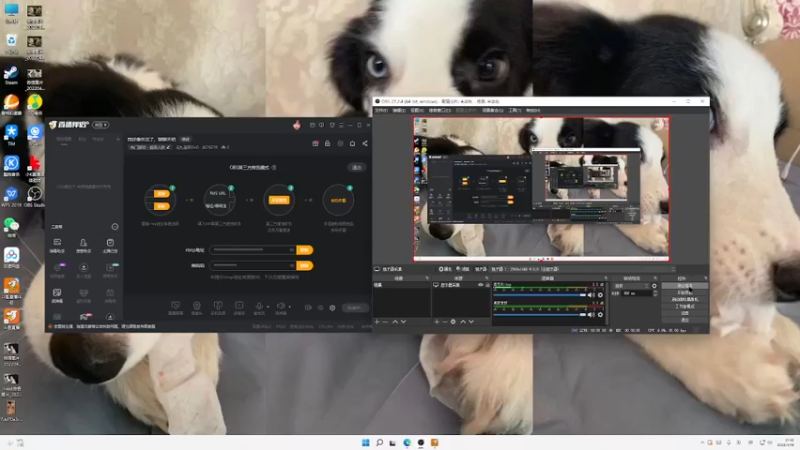Mute second OBS mixer channel speaker
This screenshot has height=450, width=800.
pos(591,315)
